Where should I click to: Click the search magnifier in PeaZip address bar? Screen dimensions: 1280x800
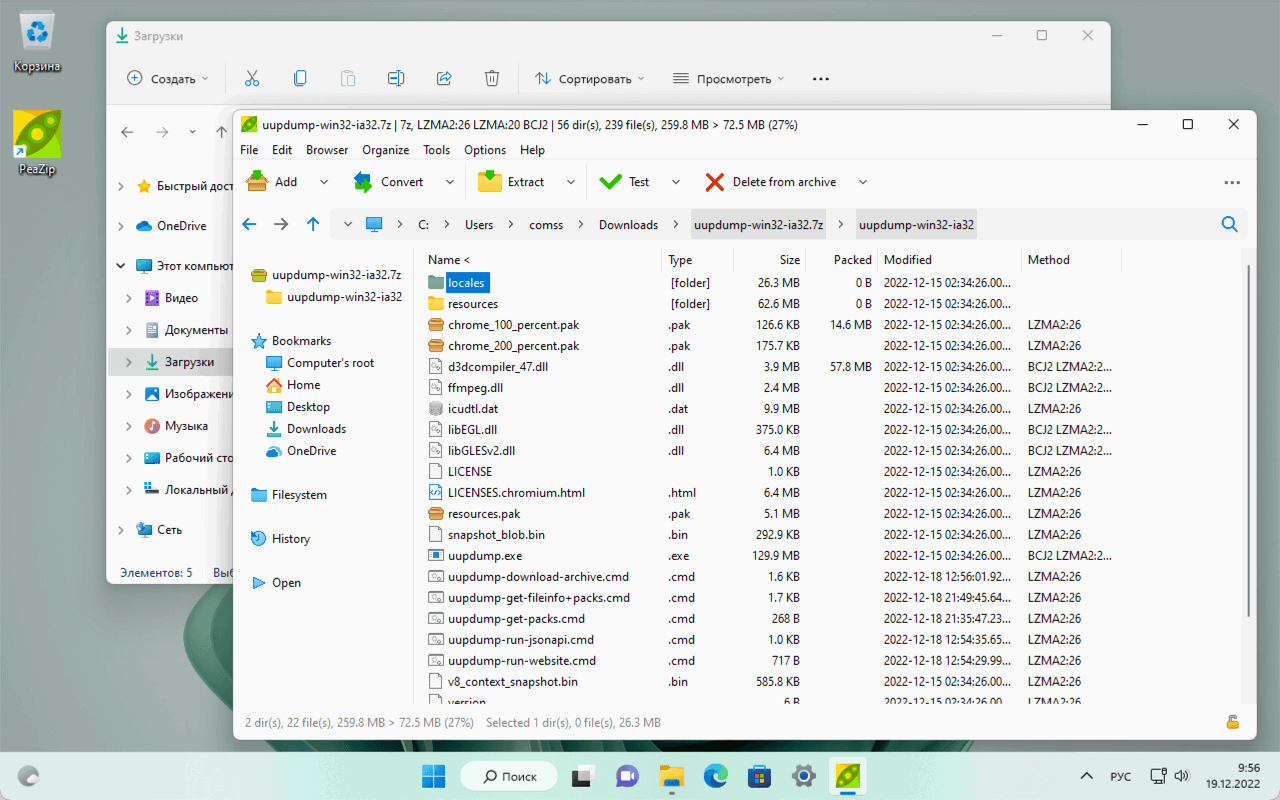(1230, 225)
